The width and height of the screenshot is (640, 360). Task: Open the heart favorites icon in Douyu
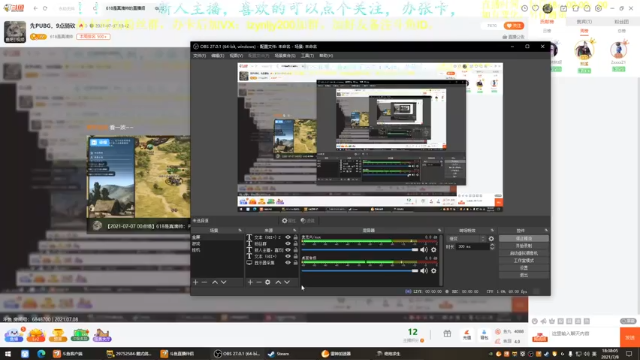pyautogui.click(x=535, y=8)
